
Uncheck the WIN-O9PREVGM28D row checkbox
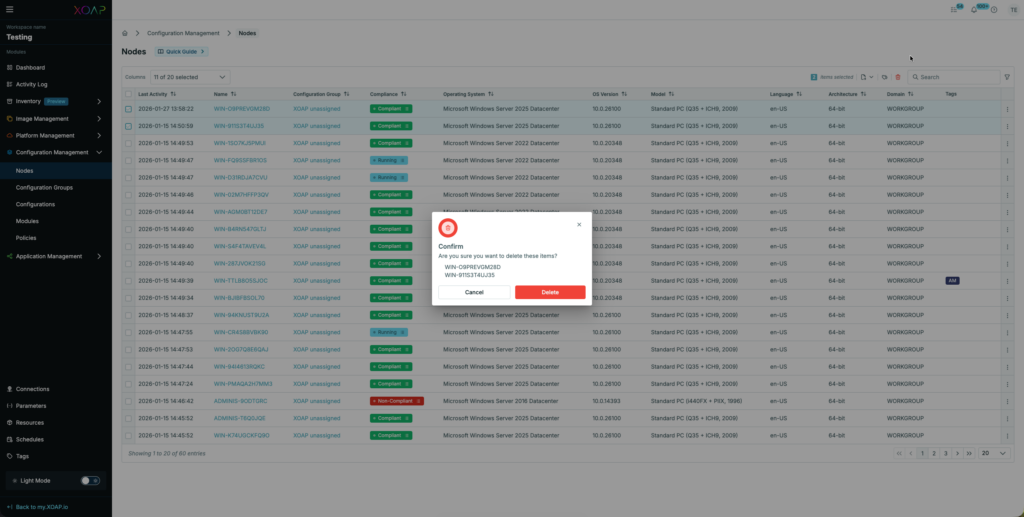coord(128,109)
